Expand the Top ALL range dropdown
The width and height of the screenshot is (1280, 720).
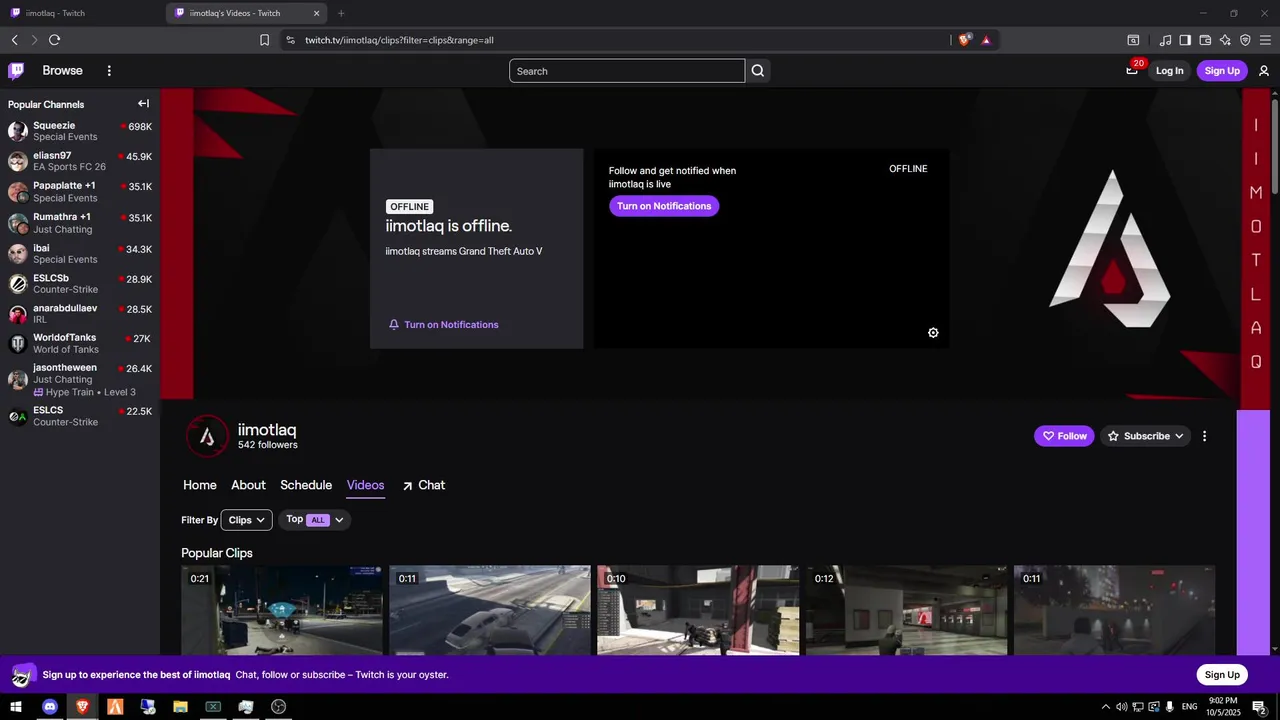pyautogui.click(x=314, y=520)
